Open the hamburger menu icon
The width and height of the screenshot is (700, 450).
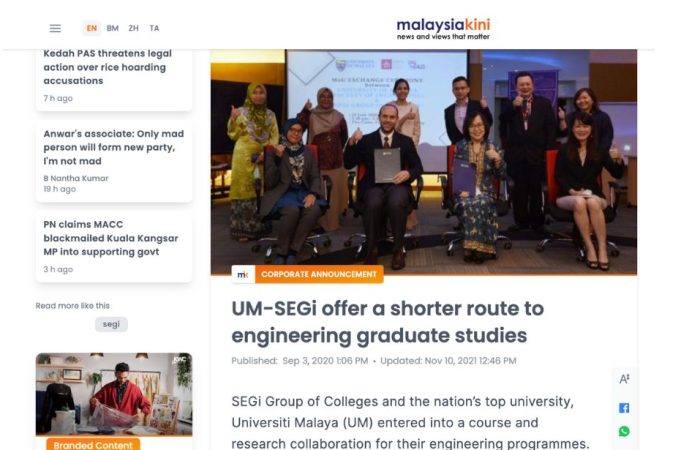click(x=55, y=28)
